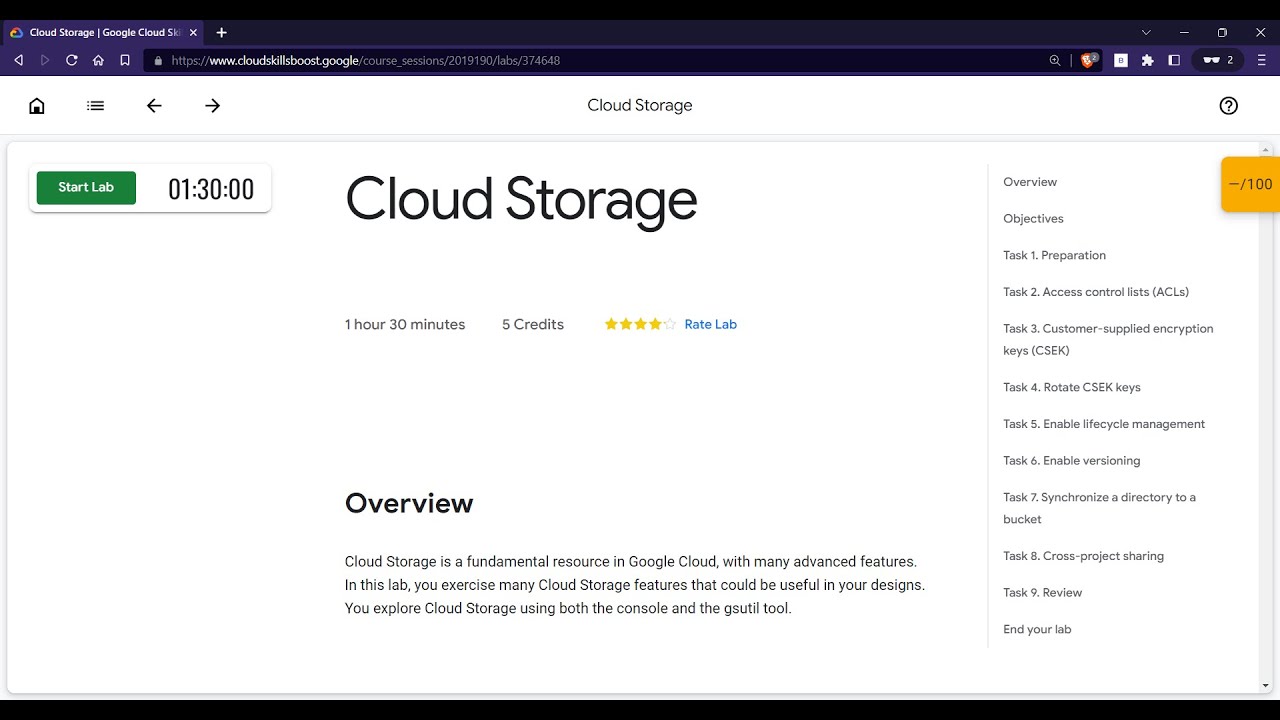Close the Cloud Storage tab
Image resolution: width=1280 pixels, height=720 pixels.
(193, 32)
